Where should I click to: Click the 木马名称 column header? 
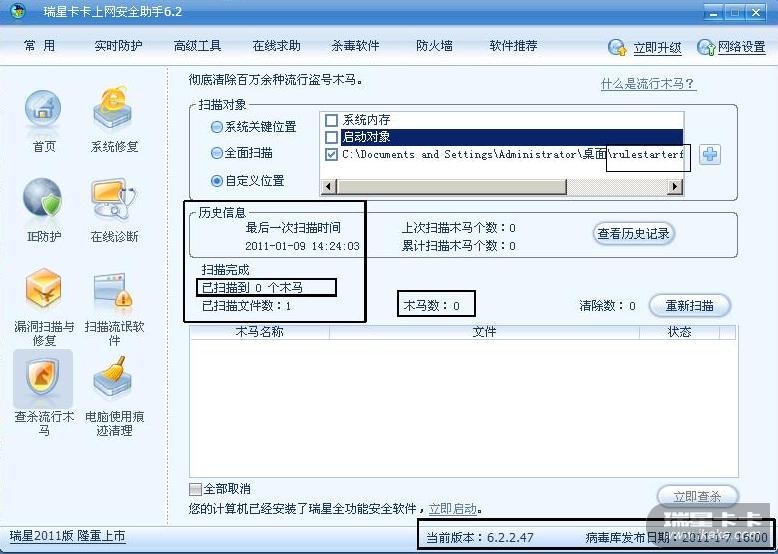coord(259,332)
